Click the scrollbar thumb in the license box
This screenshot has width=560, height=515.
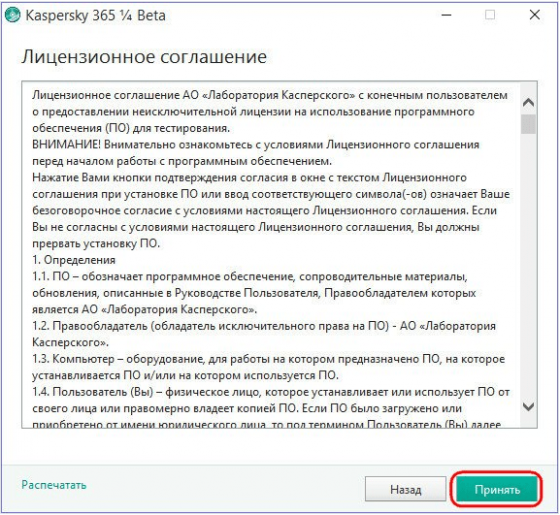(528, 124)
